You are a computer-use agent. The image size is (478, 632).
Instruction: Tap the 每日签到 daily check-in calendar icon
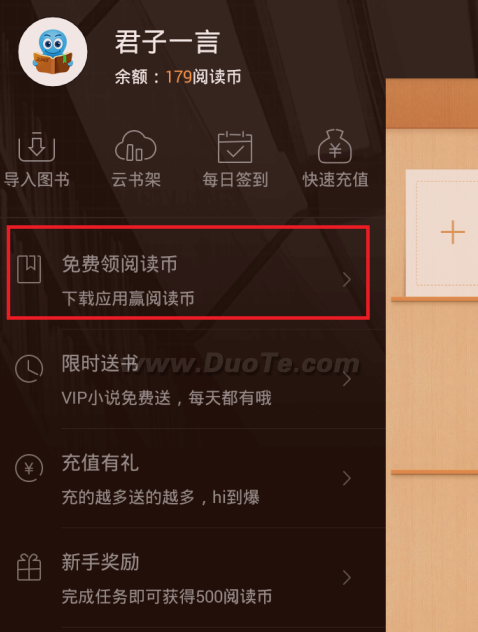235,147
